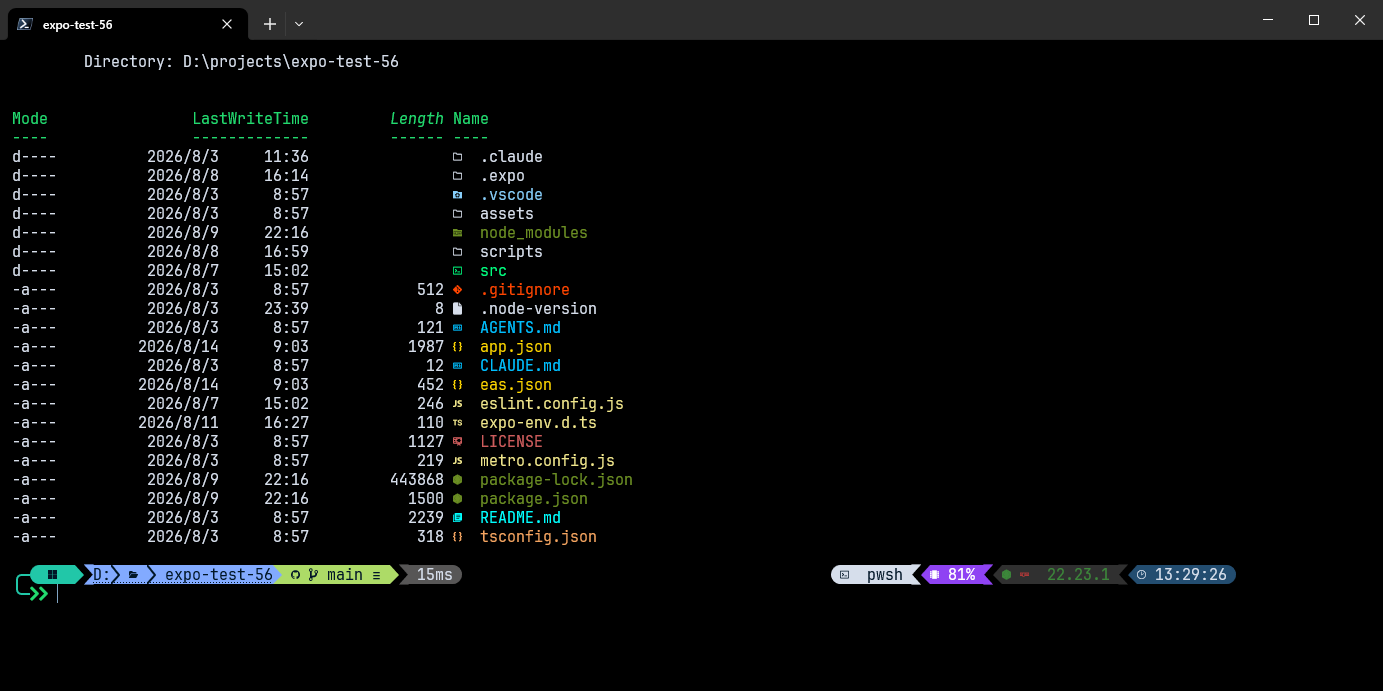Screen dimensions: 1383x691
Task: Open a new terminal tab
Action: coord(269,24)
